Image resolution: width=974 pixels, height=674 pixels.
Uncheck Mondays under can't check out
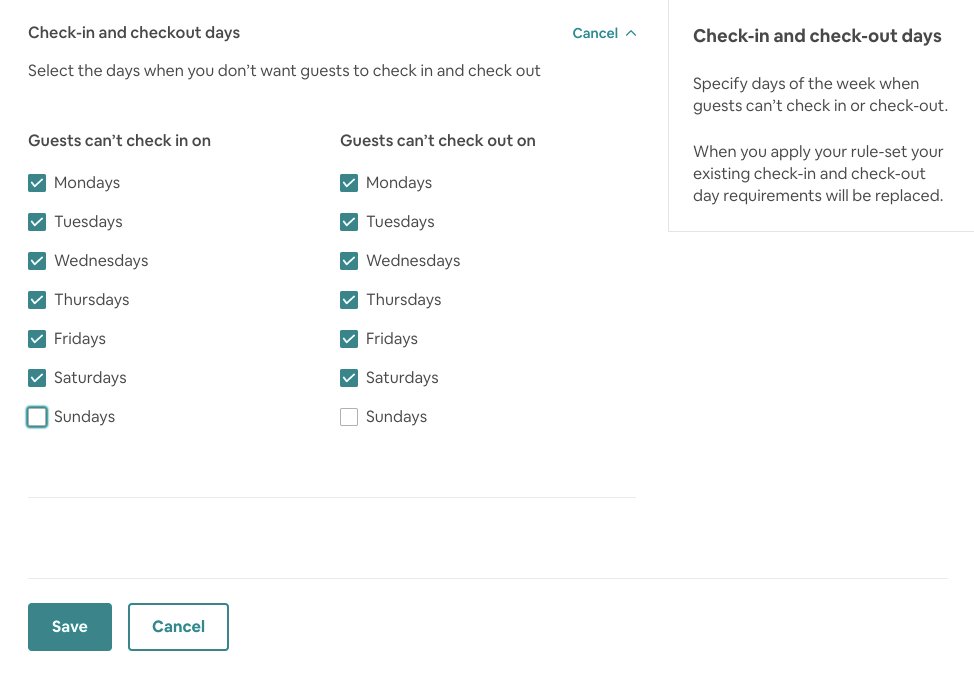point(349,183)
